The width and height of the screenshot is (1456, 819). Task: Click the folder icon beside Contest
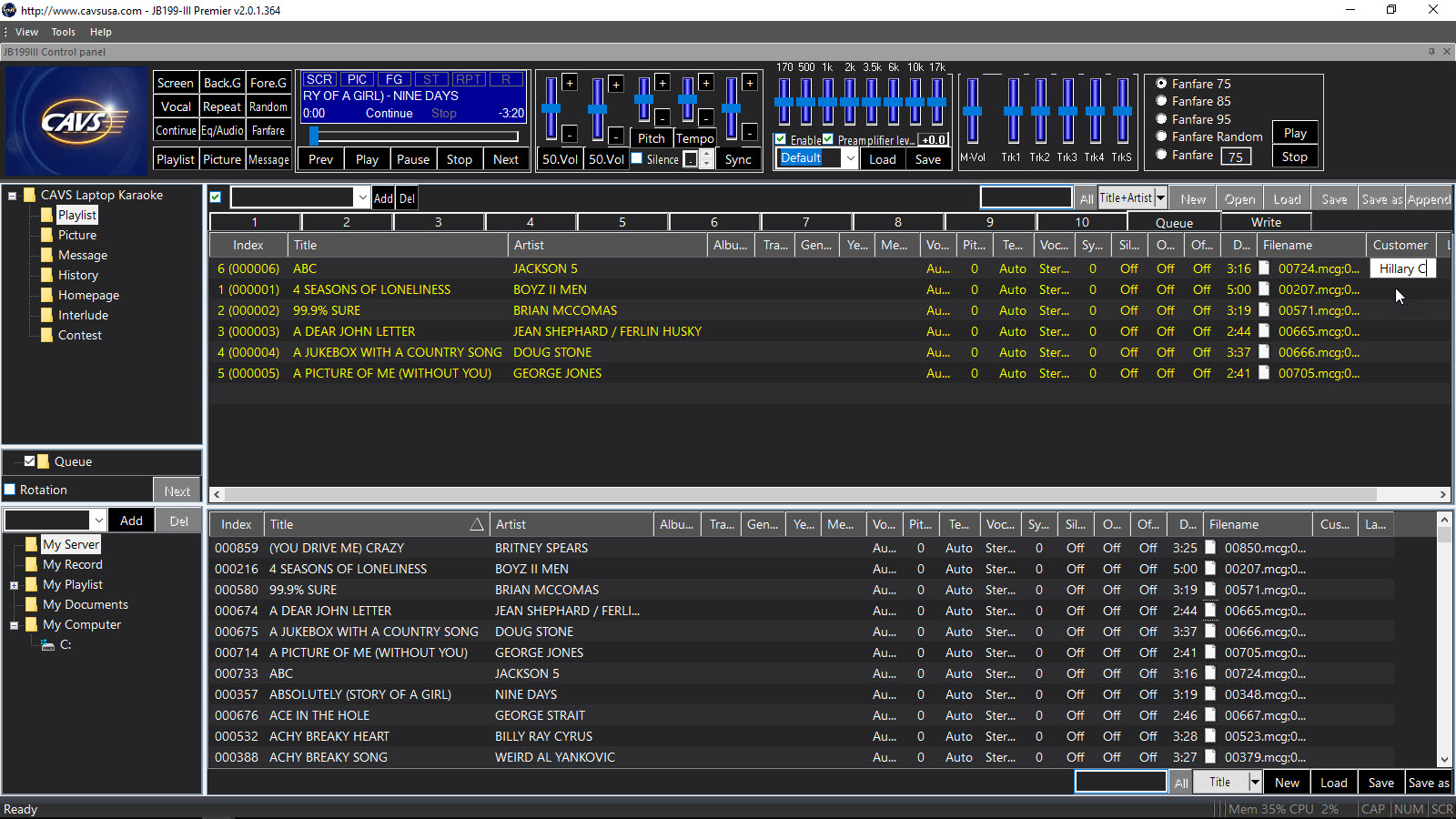pos(47,335)
